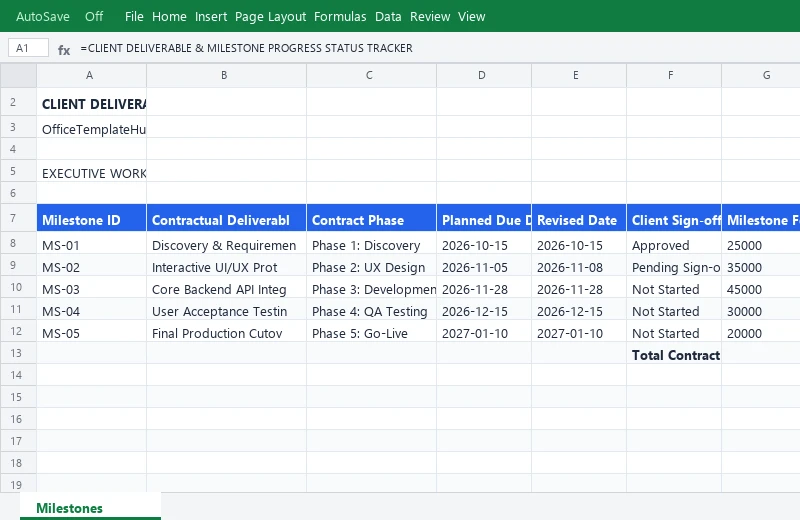This screenshot has height=520, width=800.
Task: Click the Interactive UI/UX Prot cell
Action: click(227, 267)
